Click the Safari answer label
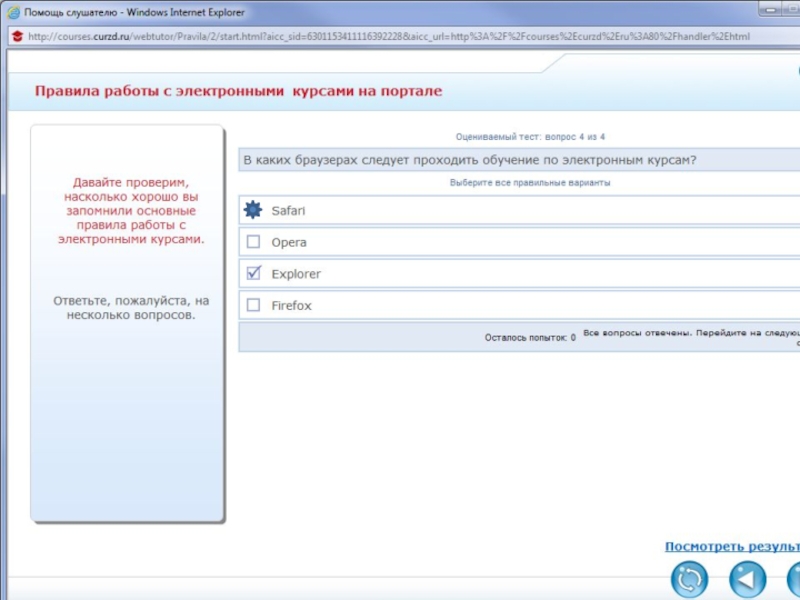The image size is (800, 600). [x=288, y=211]
